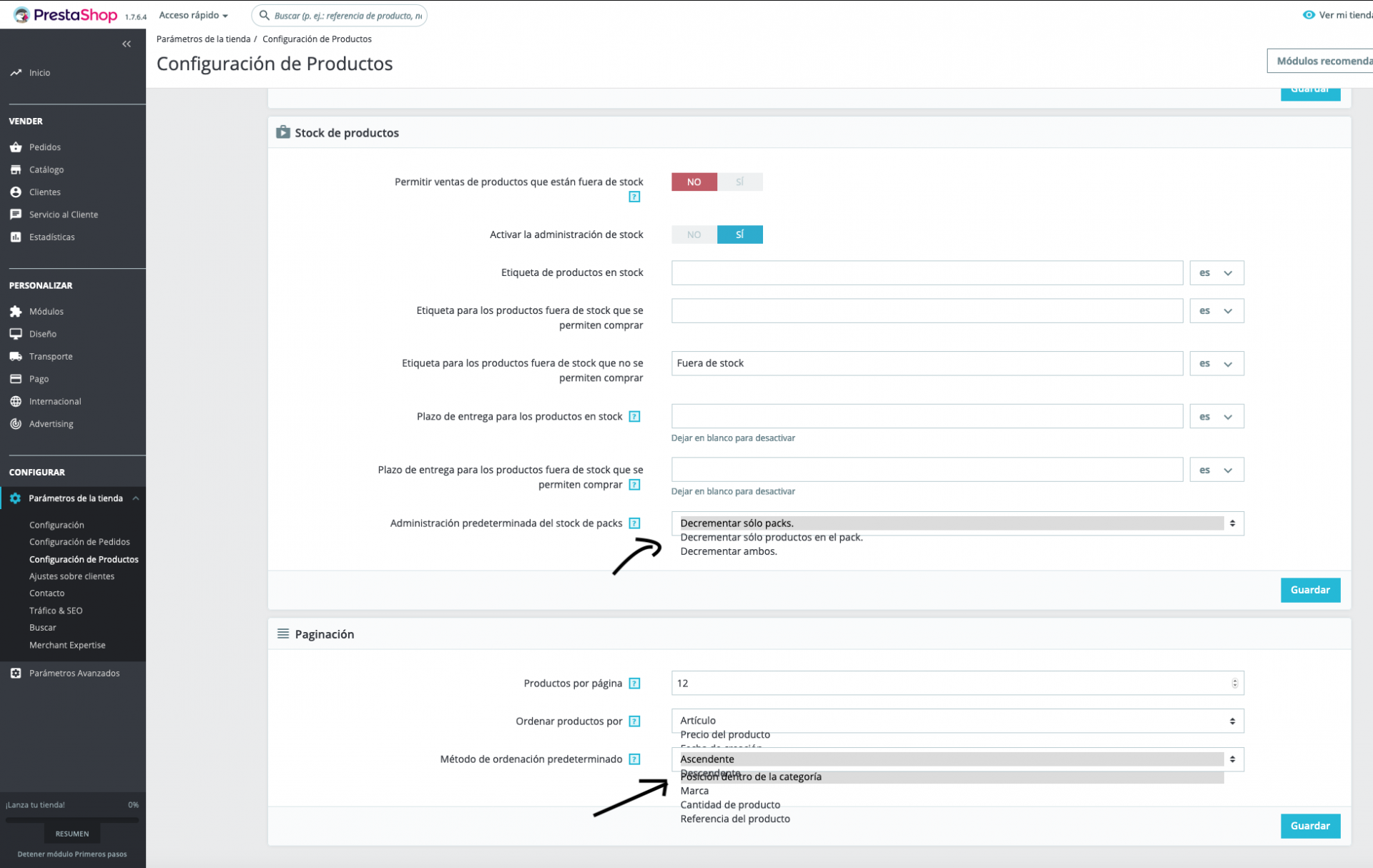Go to Parámetros Avanzados menu
The width and height of the screenshot is (1373, 868).
click(x=74, y=674)
